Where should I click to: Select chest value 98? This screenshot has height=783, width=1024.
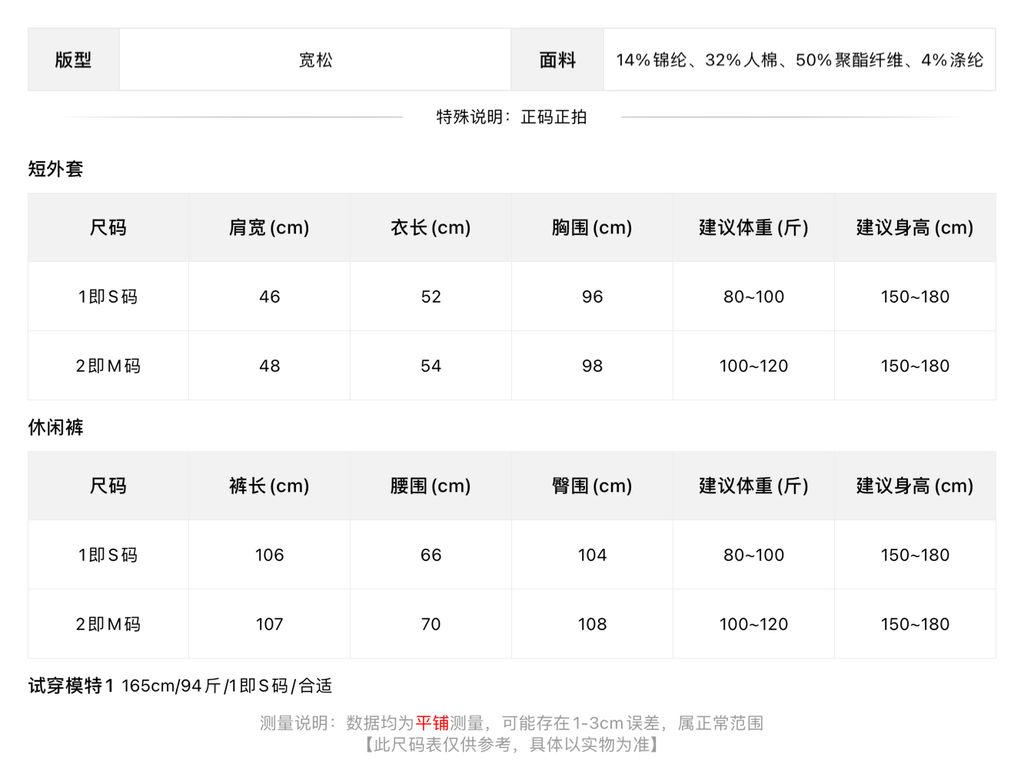click(592, 366)
